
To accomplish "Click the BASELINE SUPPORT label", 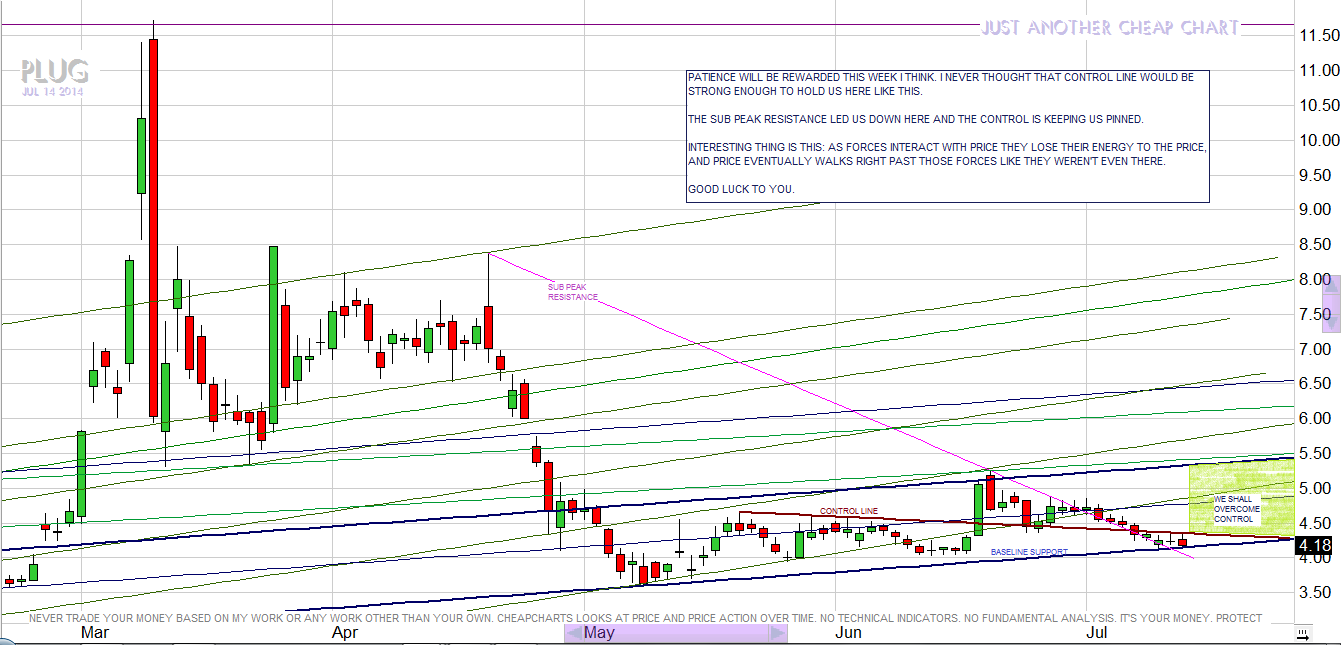I will coord(1029,552).
